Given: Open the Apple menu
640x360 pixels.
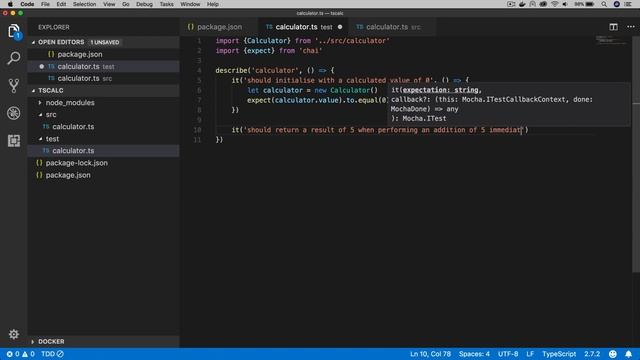Looking at the screenshot, I should pos(10,4).
